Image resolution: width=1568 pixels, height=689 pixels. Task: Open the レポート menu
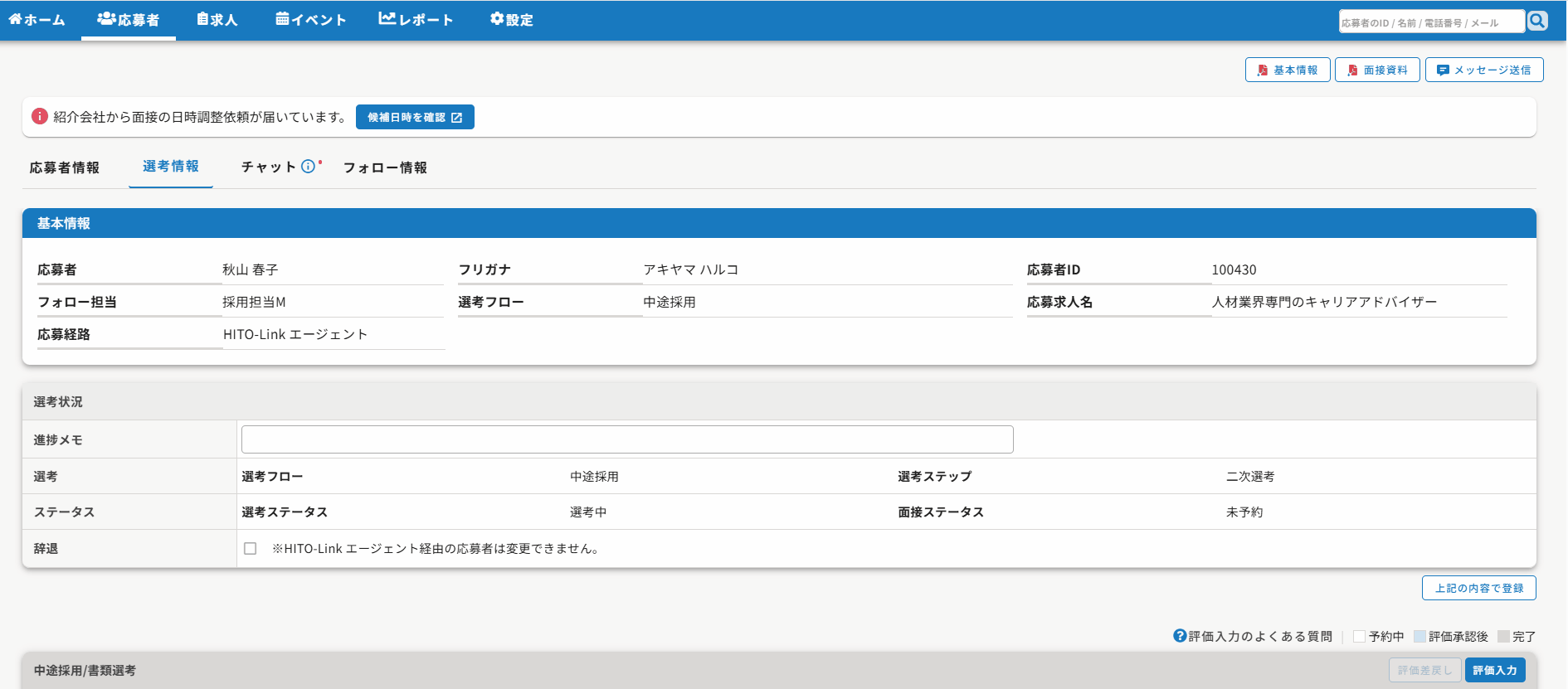[x=416, y=20]
